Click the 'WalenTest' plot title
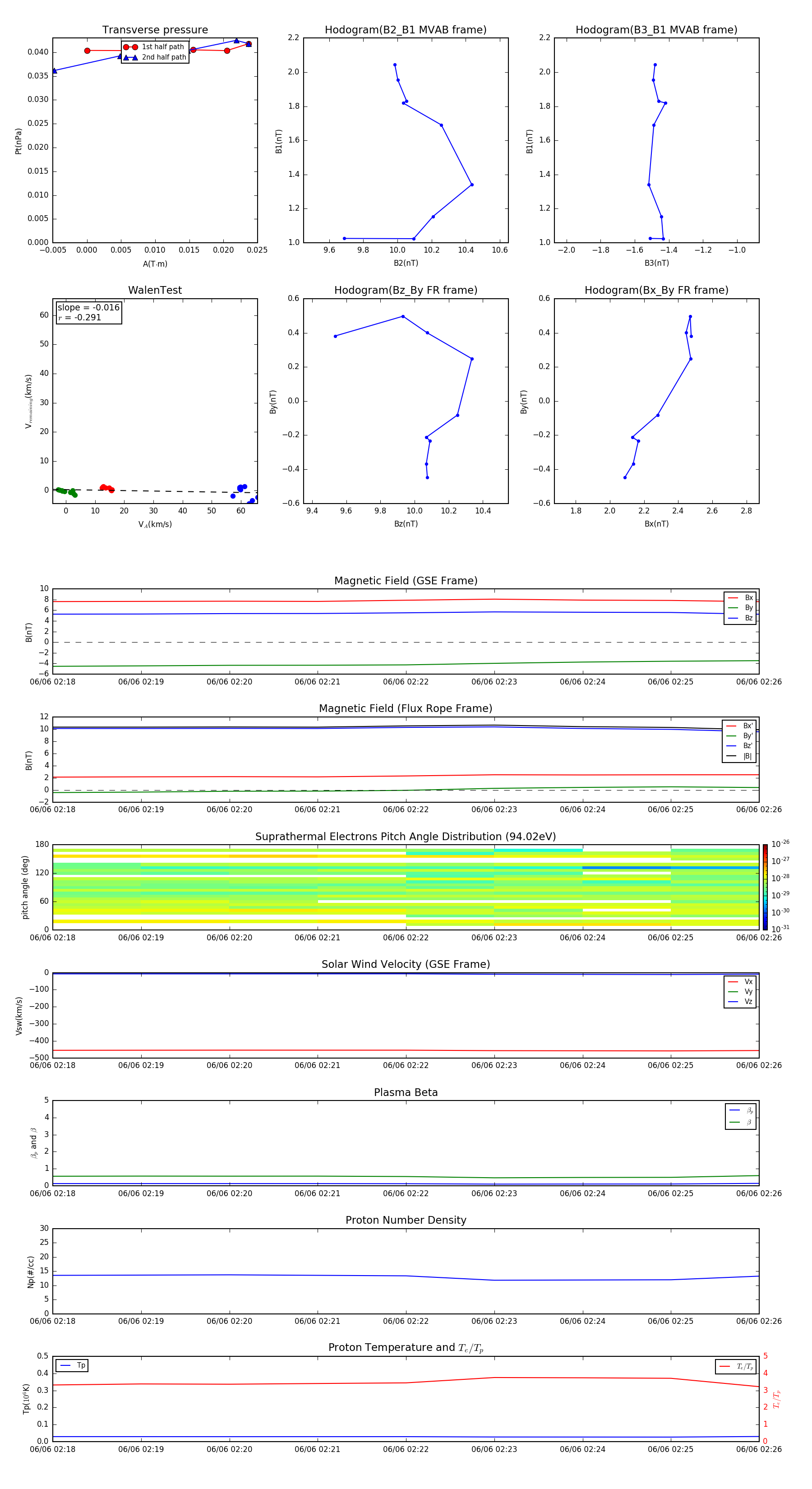 [155, 290]
